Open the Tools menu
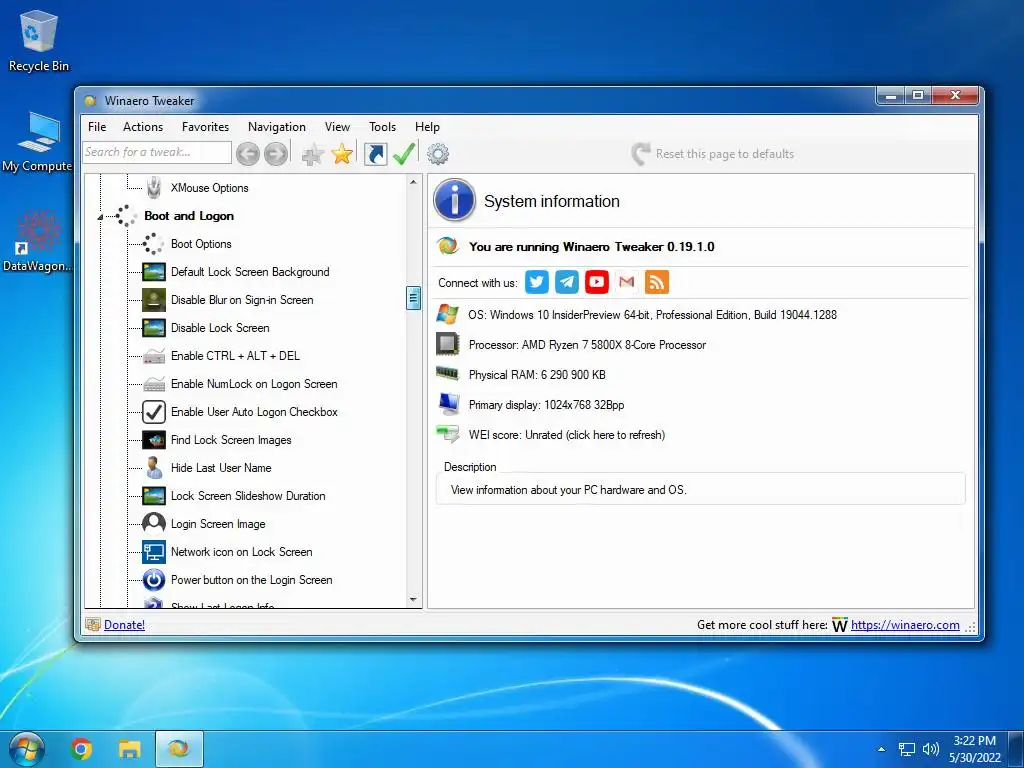The height and width of the screenshot is (768, 1024). pyautogui.click(x=382, y=127)
